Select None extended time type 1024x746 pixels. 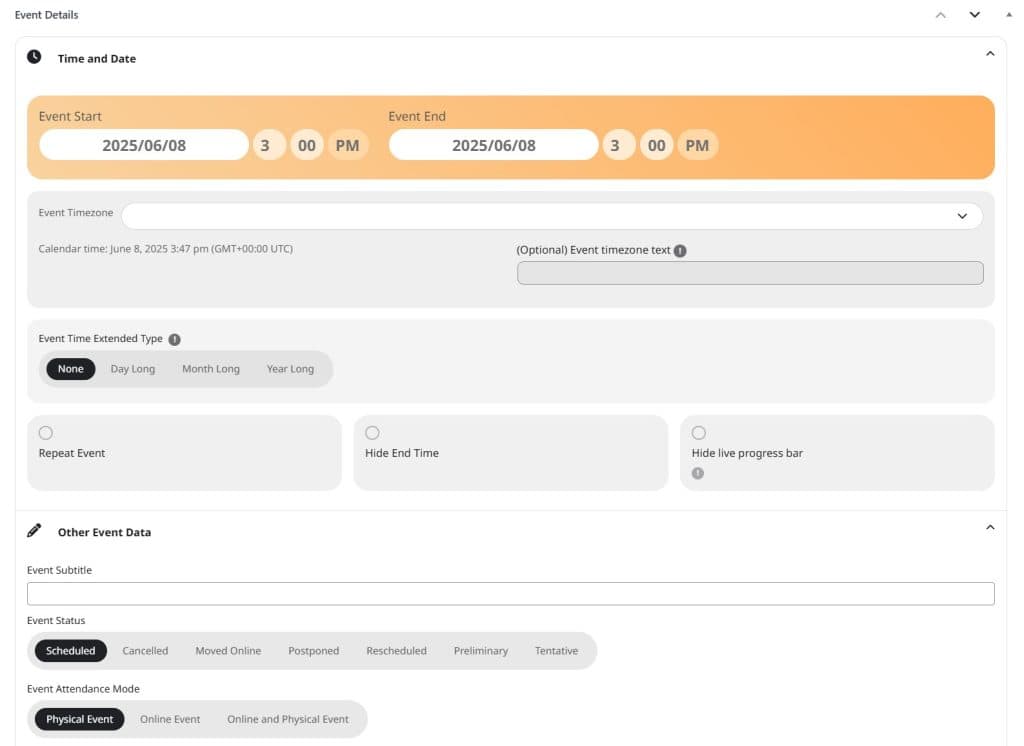[71, 369]
